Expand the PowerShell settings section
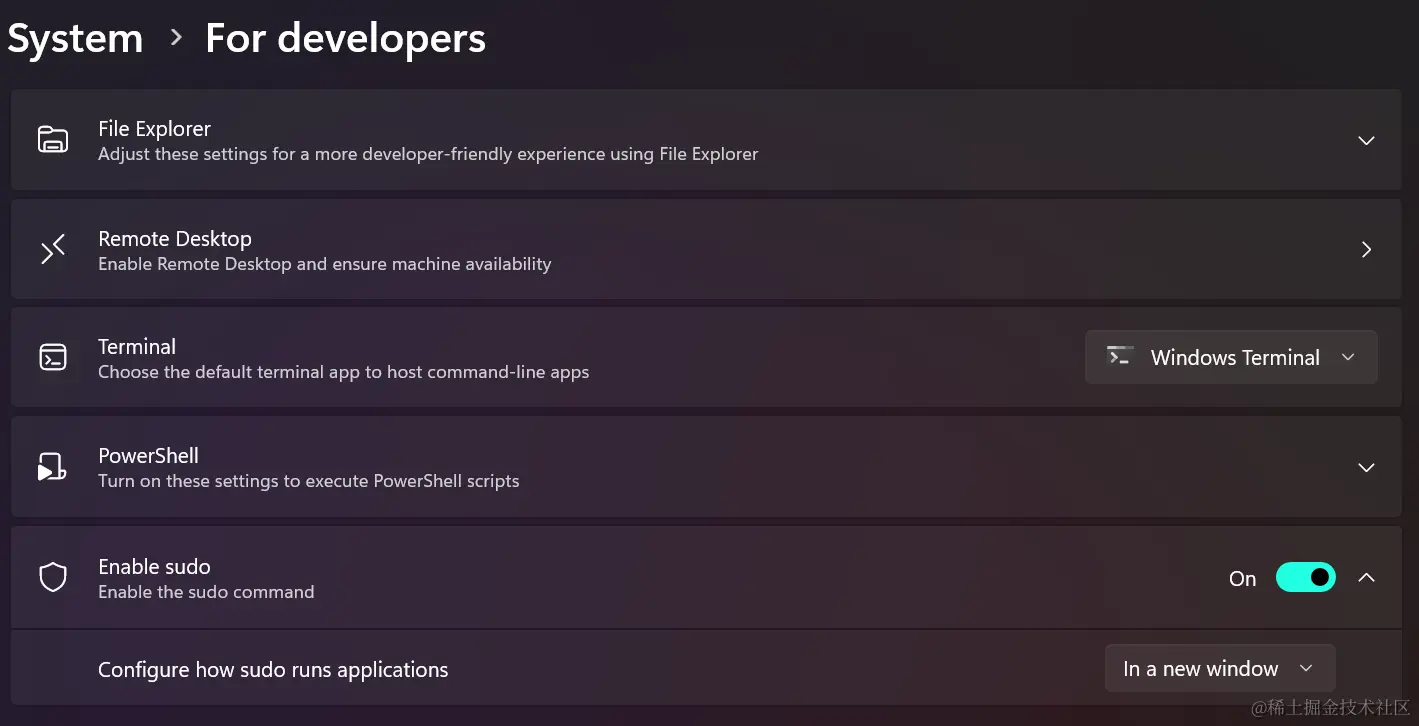This screenshot has width=1419, height=726. point(1366,467)
